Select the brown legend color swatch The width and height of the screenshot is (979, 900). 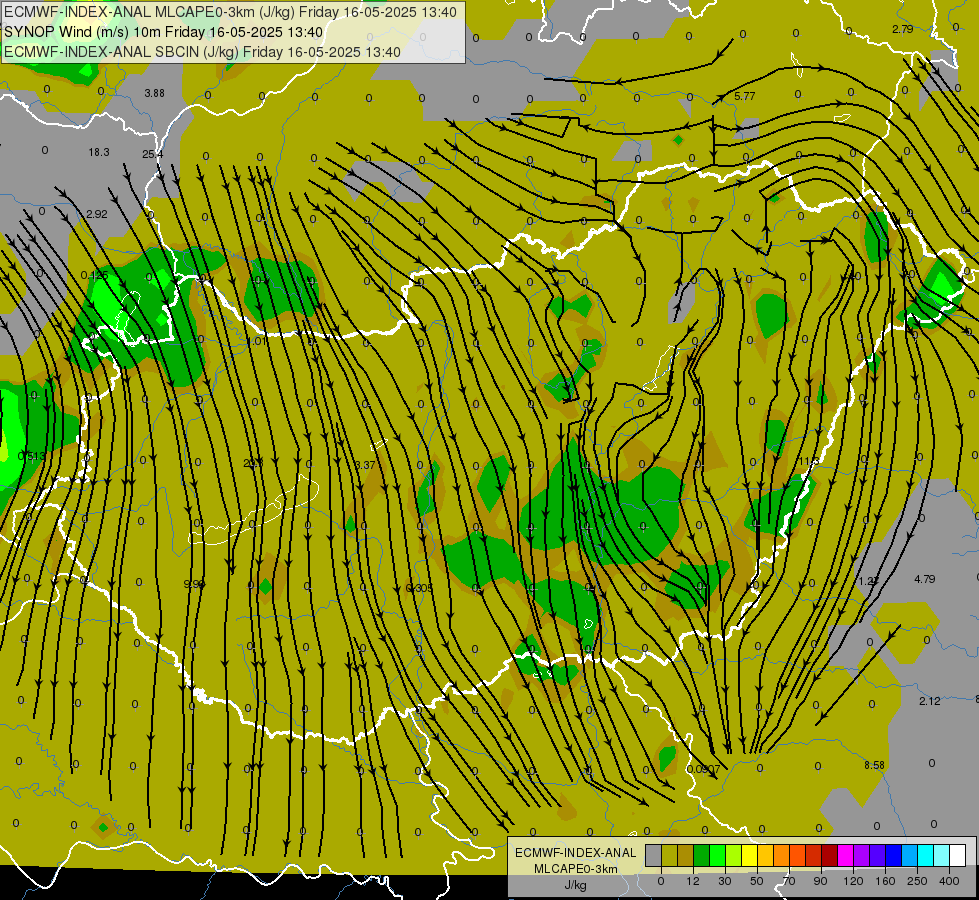[x=686, y=856]
